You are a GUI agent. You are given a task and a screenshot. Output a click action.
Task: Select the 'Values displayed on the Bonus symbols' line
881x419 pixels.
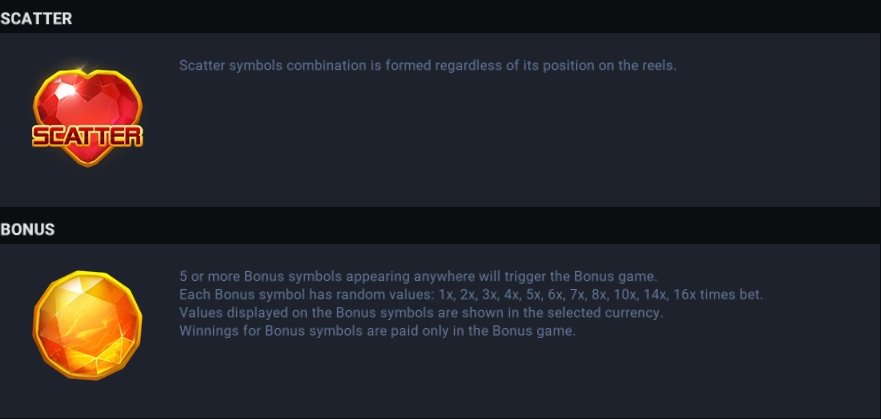click(x=421, y=312)
